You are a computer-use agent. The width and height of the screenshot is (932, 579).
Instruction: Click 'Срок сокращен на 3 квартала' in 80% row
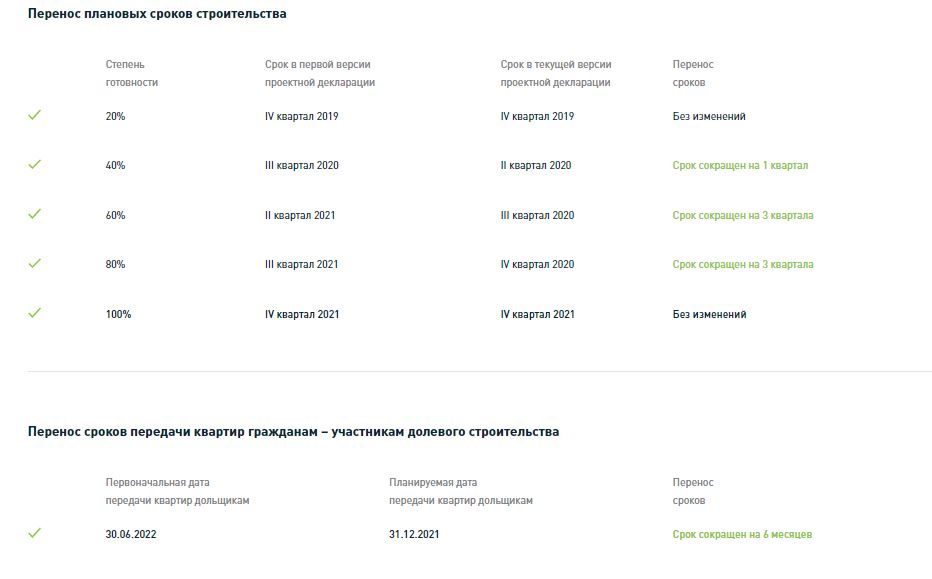click(743, 264)
